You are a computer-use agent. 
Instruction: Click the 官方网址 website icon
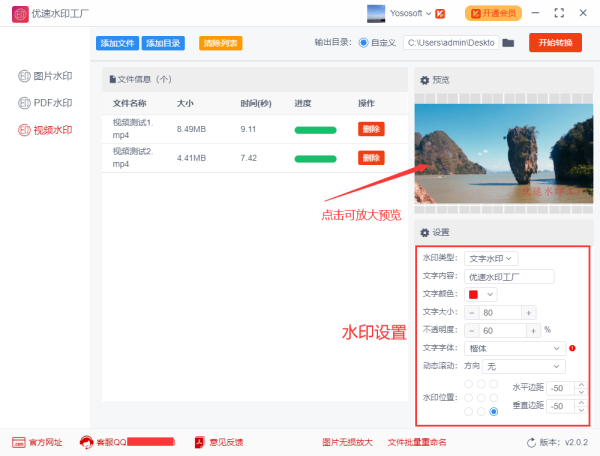(19, 442)
